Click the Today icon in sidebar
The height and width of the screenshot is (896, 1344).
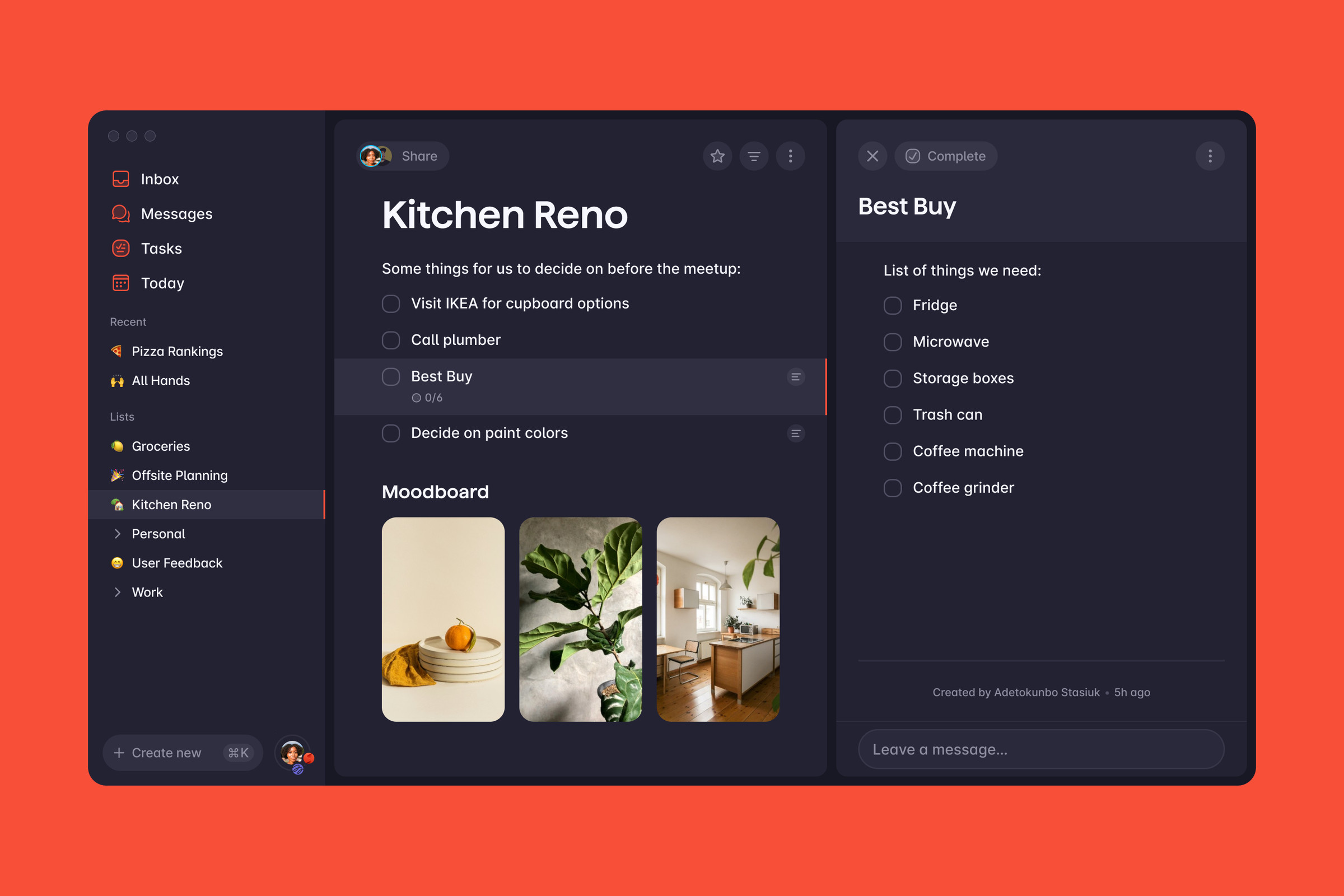pos(121,283)
